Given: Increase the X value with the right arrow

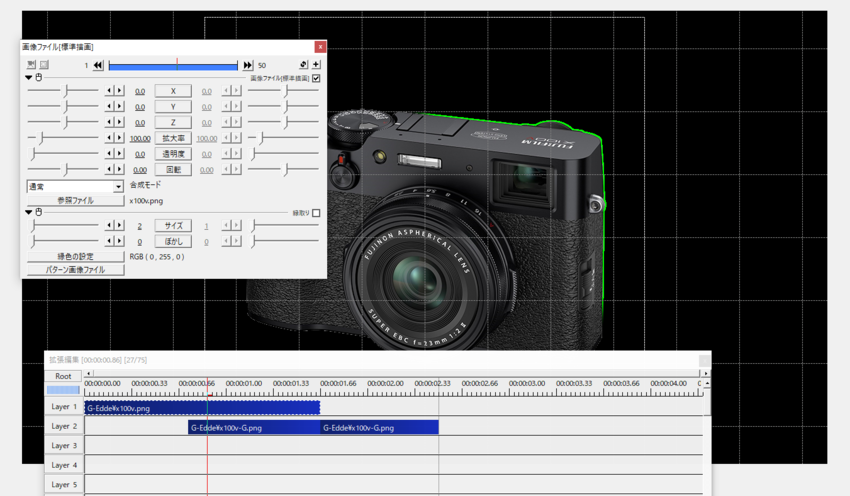Looking at the screenshot, I should click(119, 91).
